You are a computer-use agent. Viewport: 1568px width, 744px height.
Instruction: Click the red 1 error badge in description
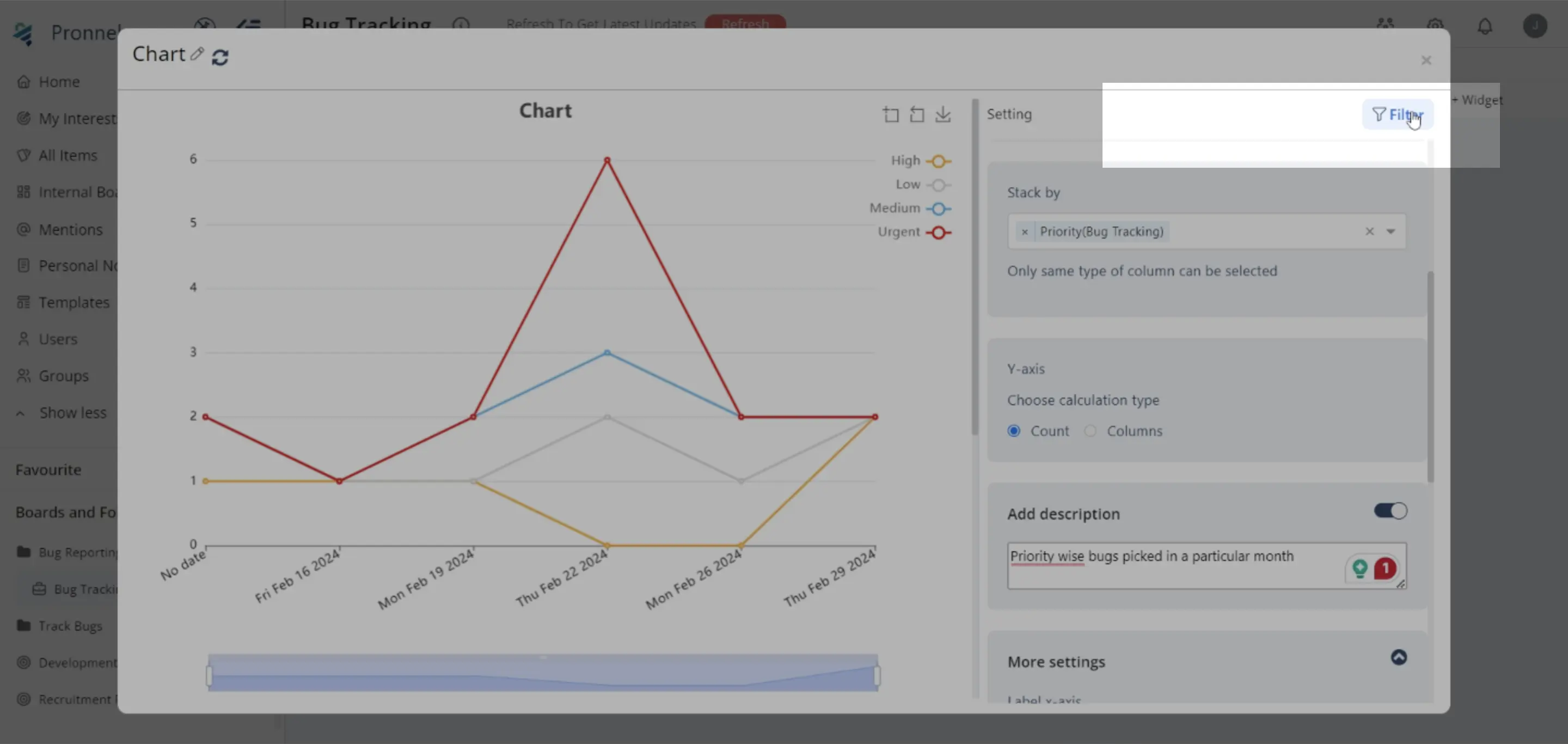[x=1385, y=569]
